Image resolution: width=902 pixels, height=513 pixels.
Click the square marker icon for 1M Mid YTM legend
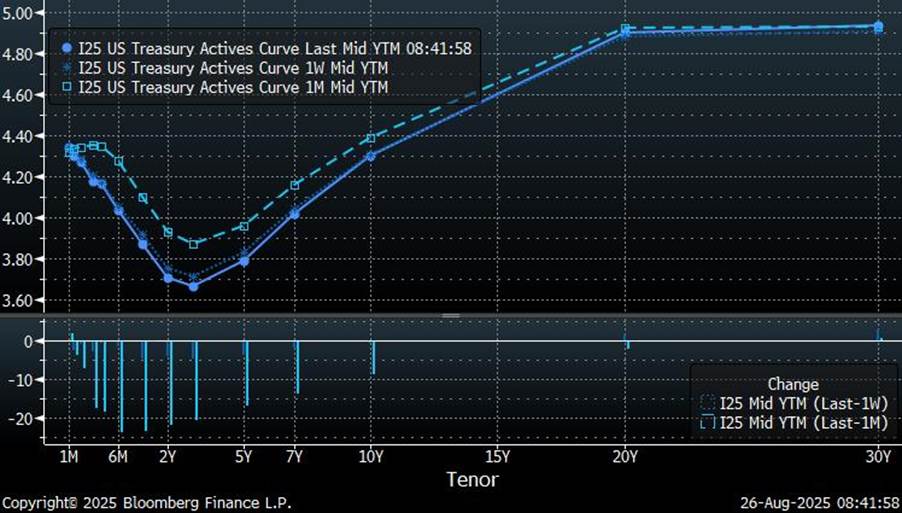[x=67, y=88]
